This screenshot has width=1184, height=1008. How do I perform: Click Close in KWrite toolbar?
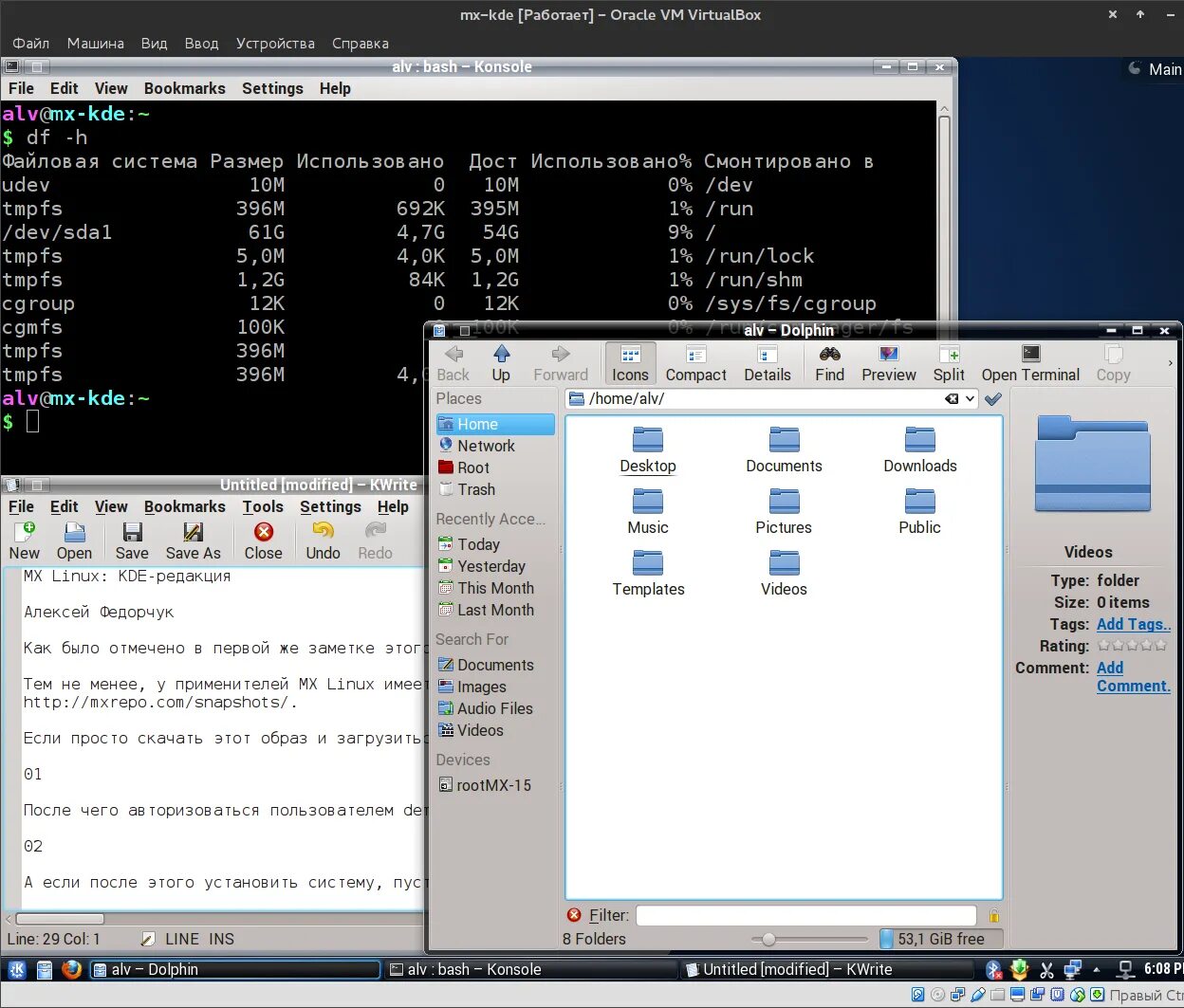pos(263,541)
